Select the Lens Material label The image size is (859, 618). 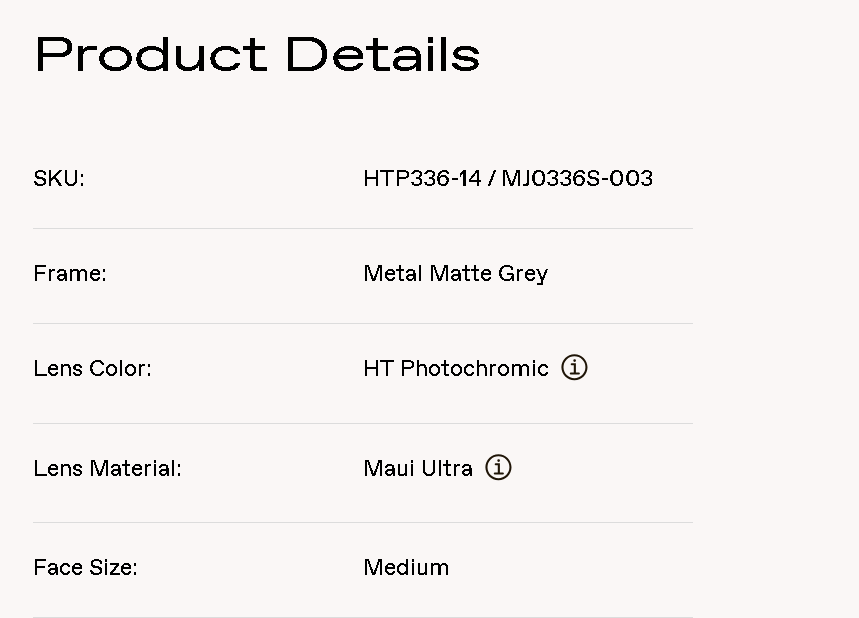point(107,468)
